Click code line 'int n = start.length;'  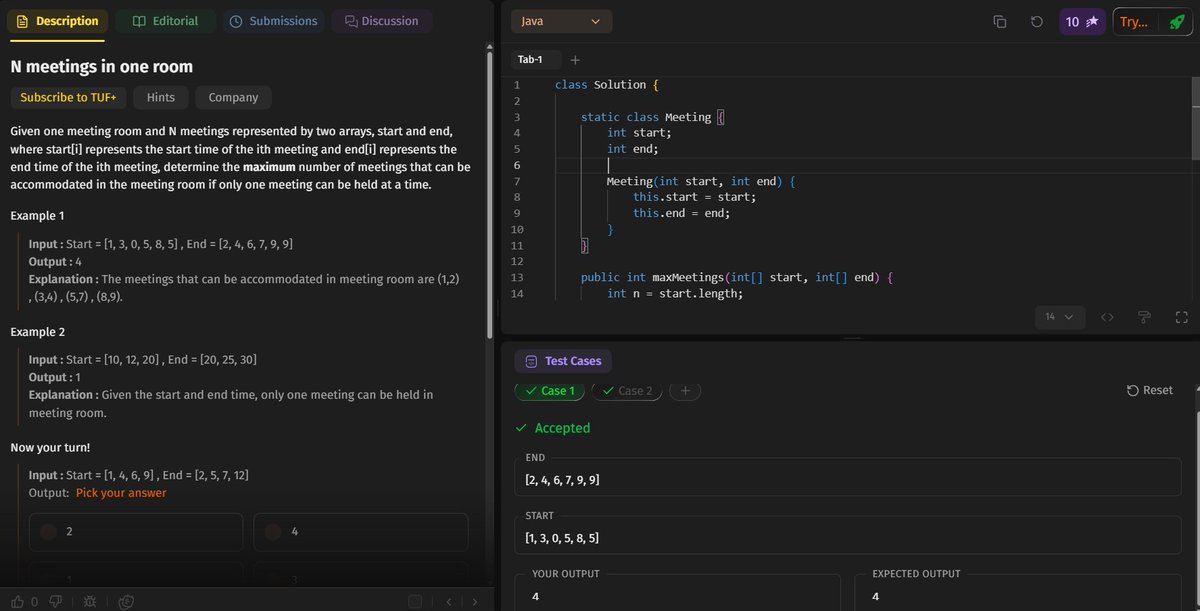(x=675, y=293)
